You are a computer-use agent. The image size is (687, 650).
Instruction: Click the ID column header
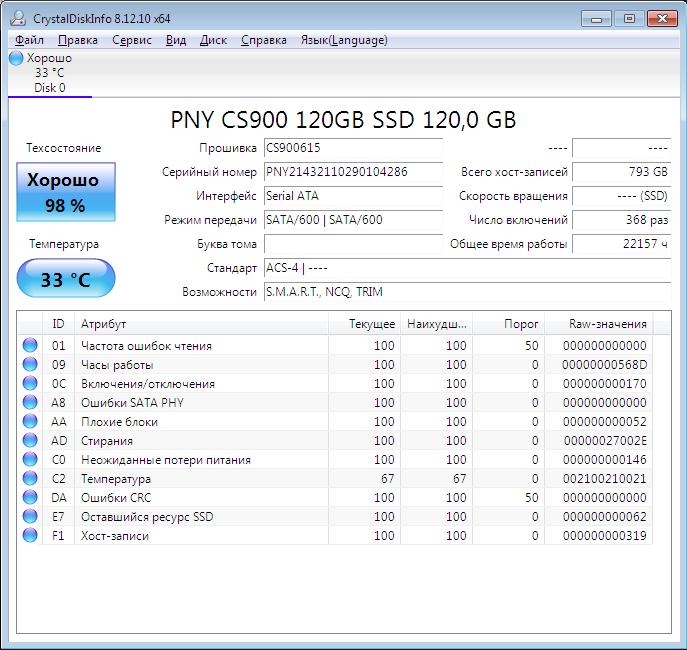tap(58, 324)
